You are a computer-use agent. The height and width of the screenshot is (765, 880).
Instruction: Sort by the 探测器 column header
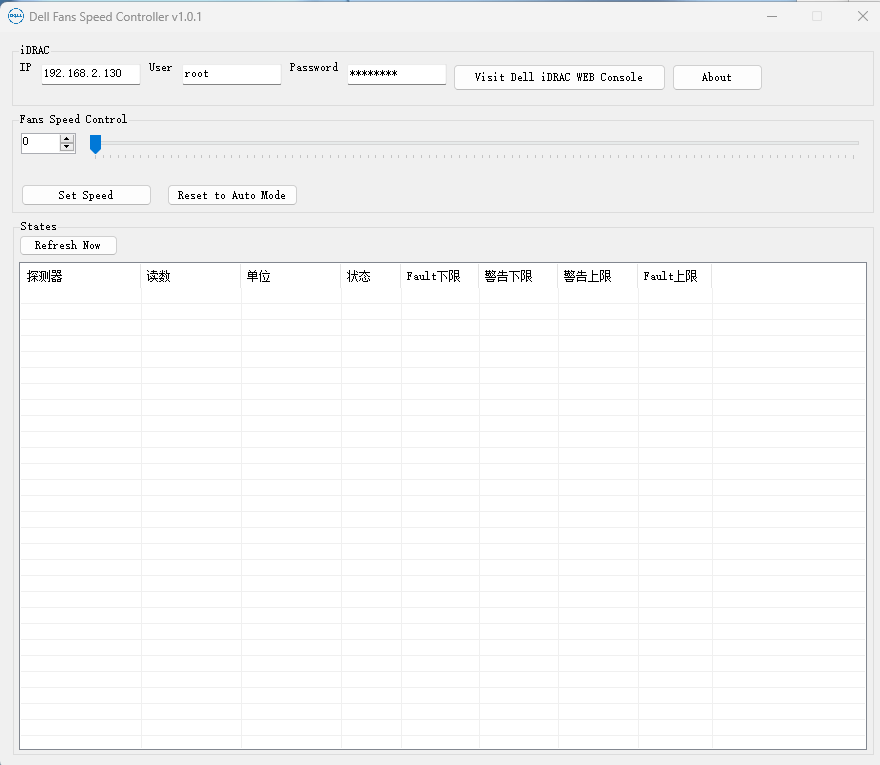(x=80, y=276)
